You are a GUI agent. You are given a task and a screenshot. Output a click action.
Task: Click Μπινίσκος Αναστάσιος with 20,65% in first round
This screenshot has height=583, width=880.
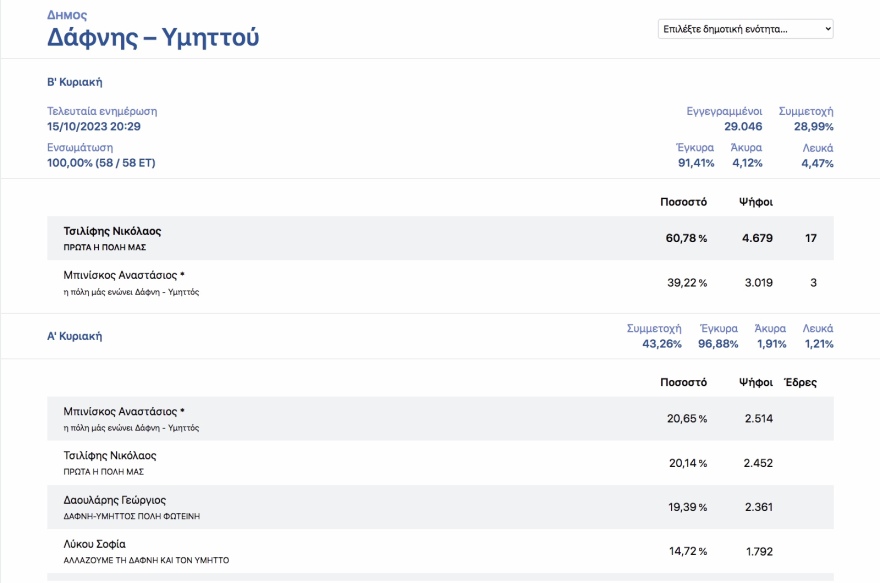click(x=124, y=411)
